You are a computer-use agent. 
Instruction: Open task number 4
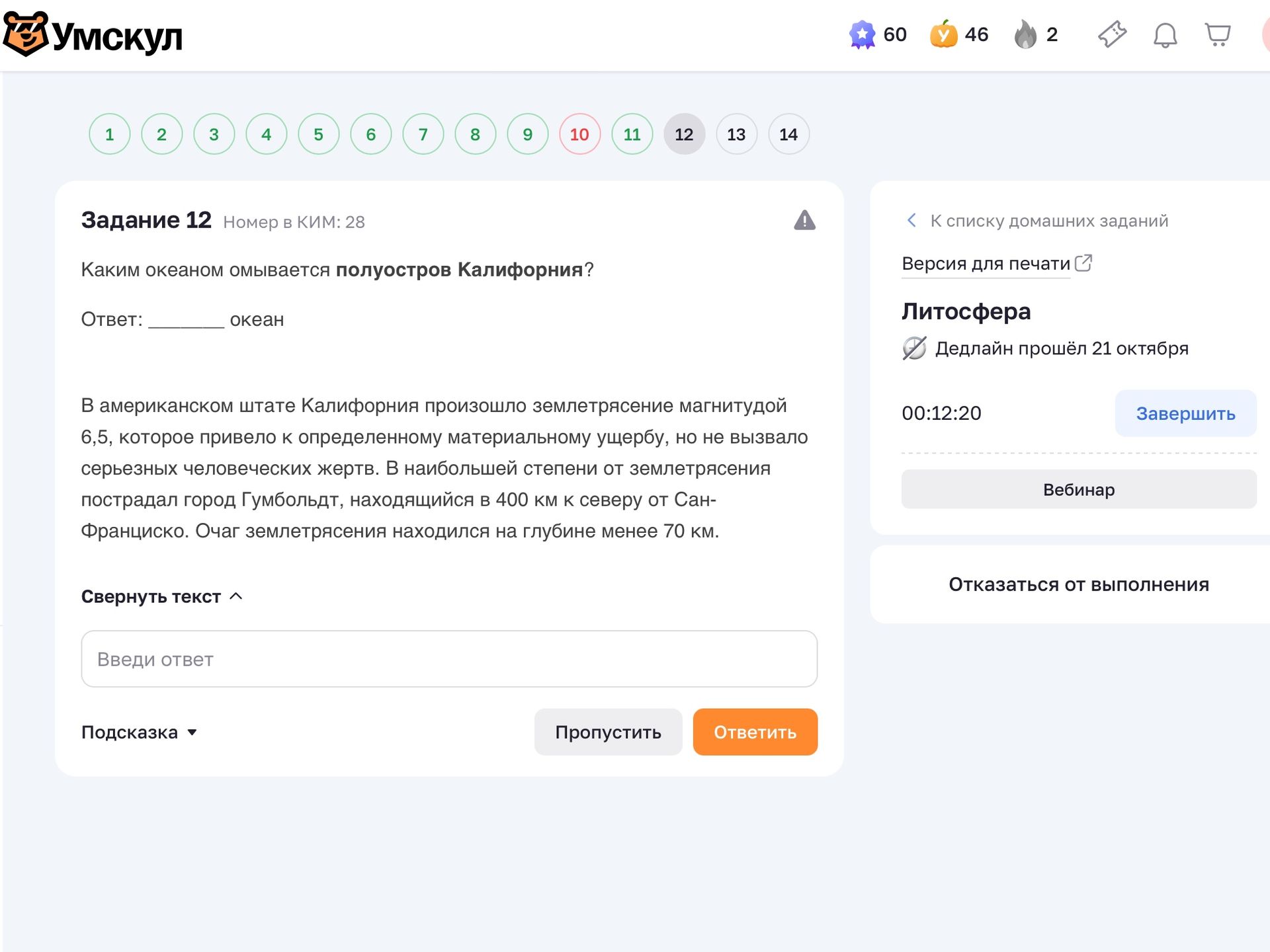click(x=267, y=134)
